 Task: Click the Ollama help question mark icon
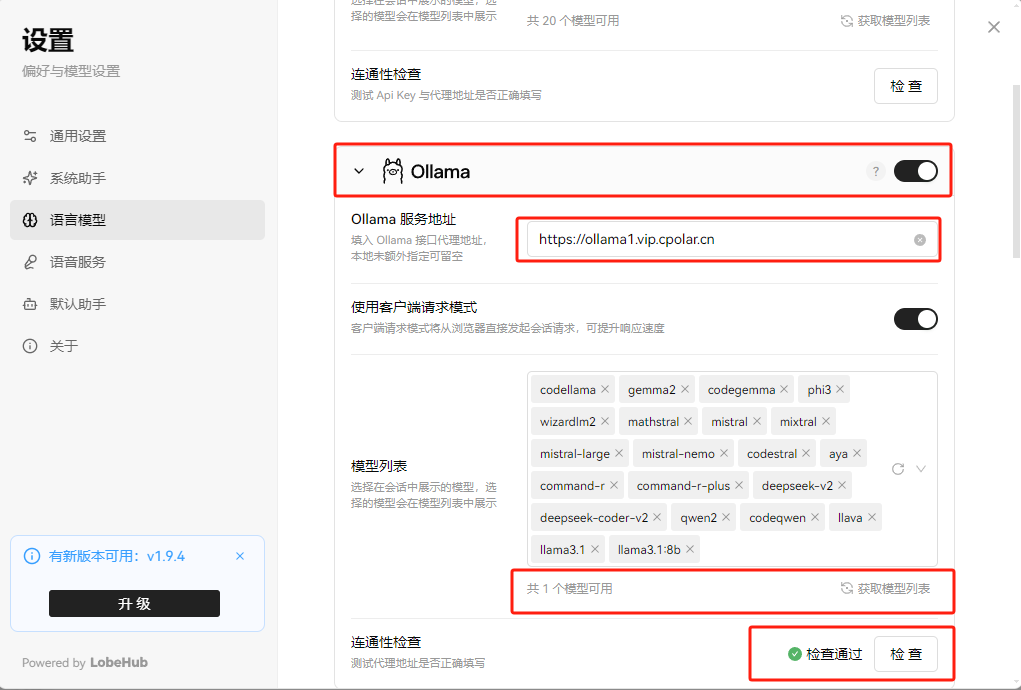pos(876,171)
